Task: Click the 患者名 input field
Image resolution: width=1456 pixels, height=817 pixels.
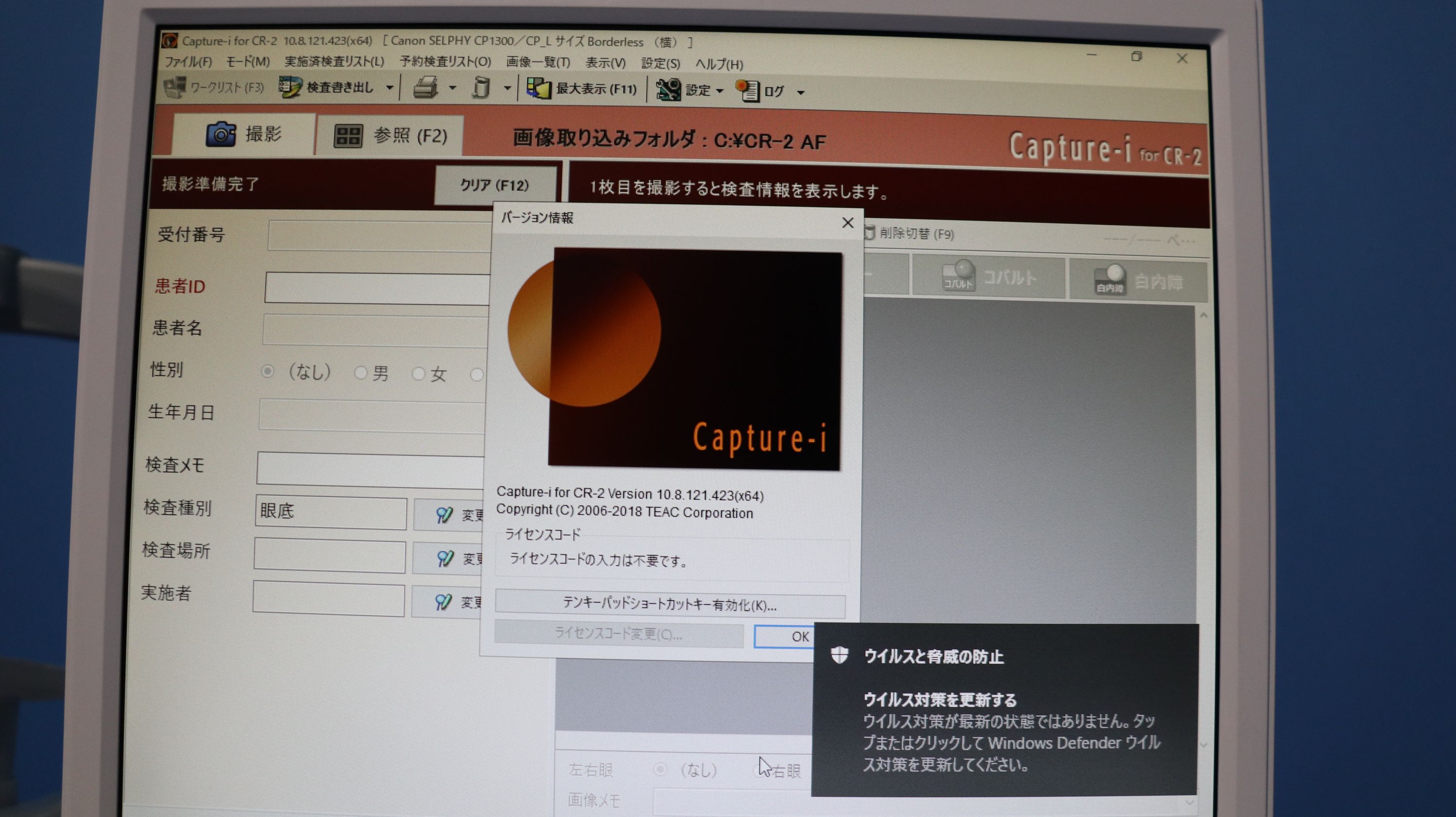Action: point(375,330)
